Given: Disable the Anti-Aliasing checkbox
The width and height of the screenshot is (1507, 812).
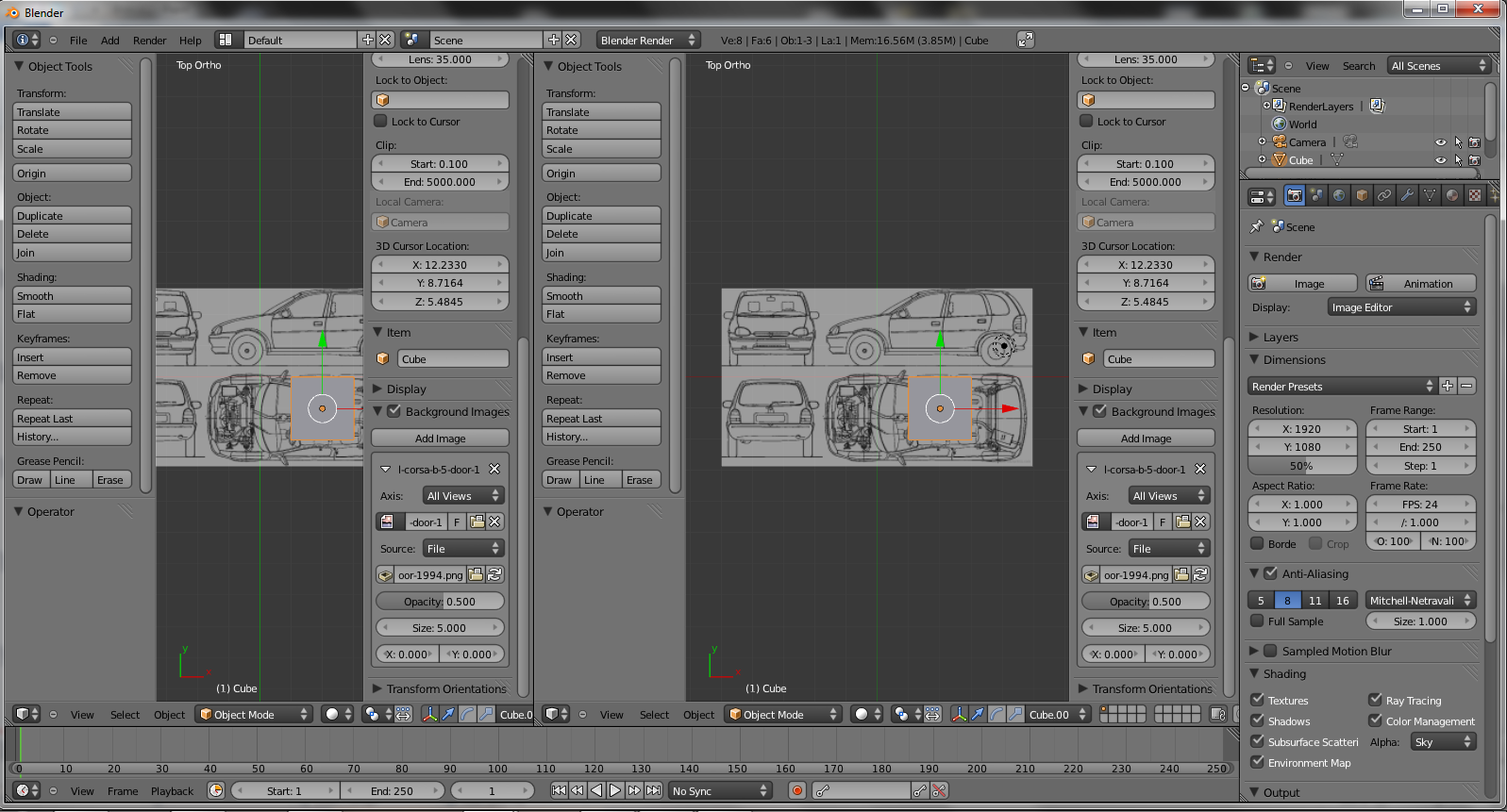Looking at the screenshot, I should click(x=1270, y=572).
